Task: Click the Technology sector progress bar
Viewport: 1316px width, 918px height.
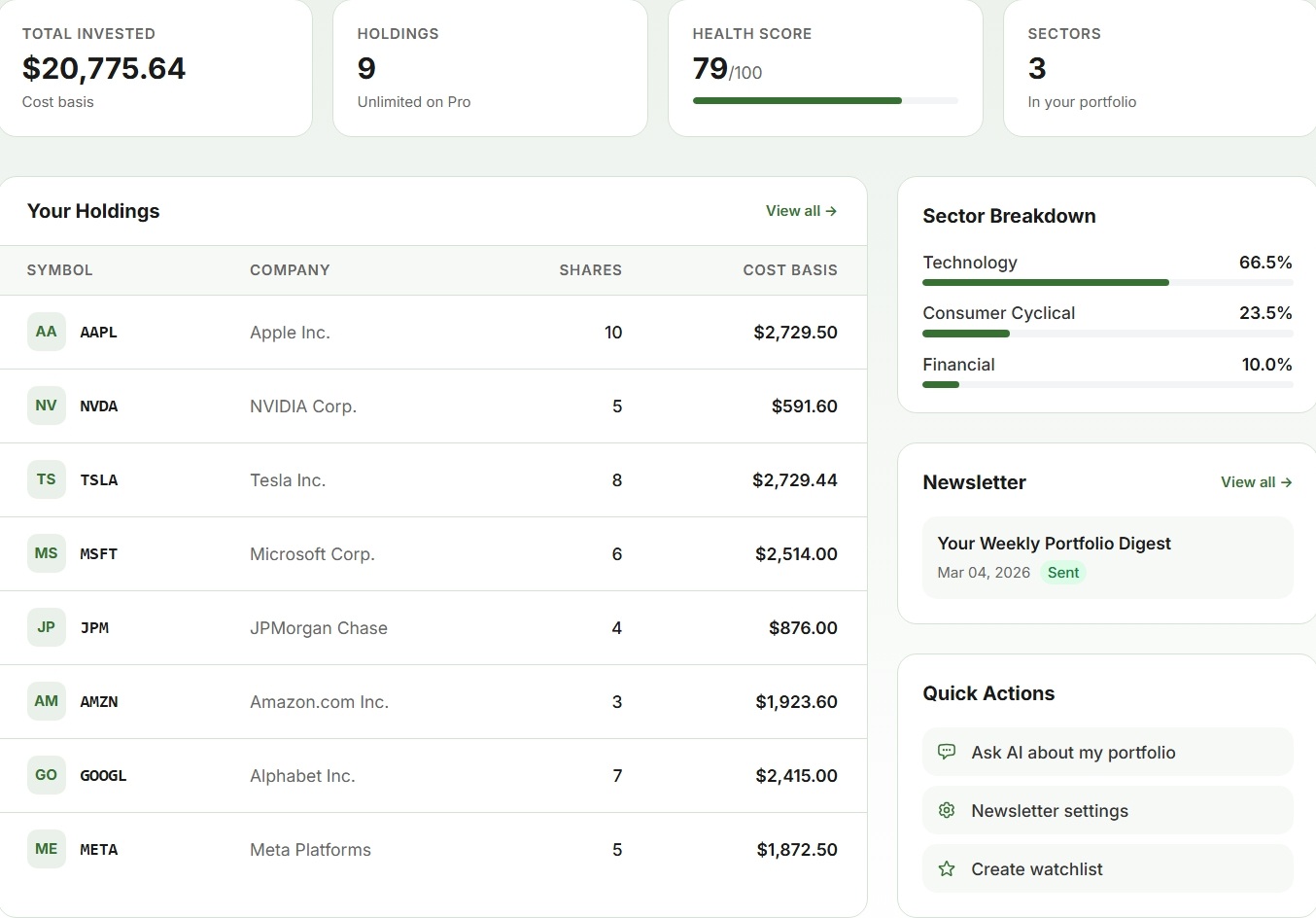Action: pyautogui.click(x=1107, y=283)
